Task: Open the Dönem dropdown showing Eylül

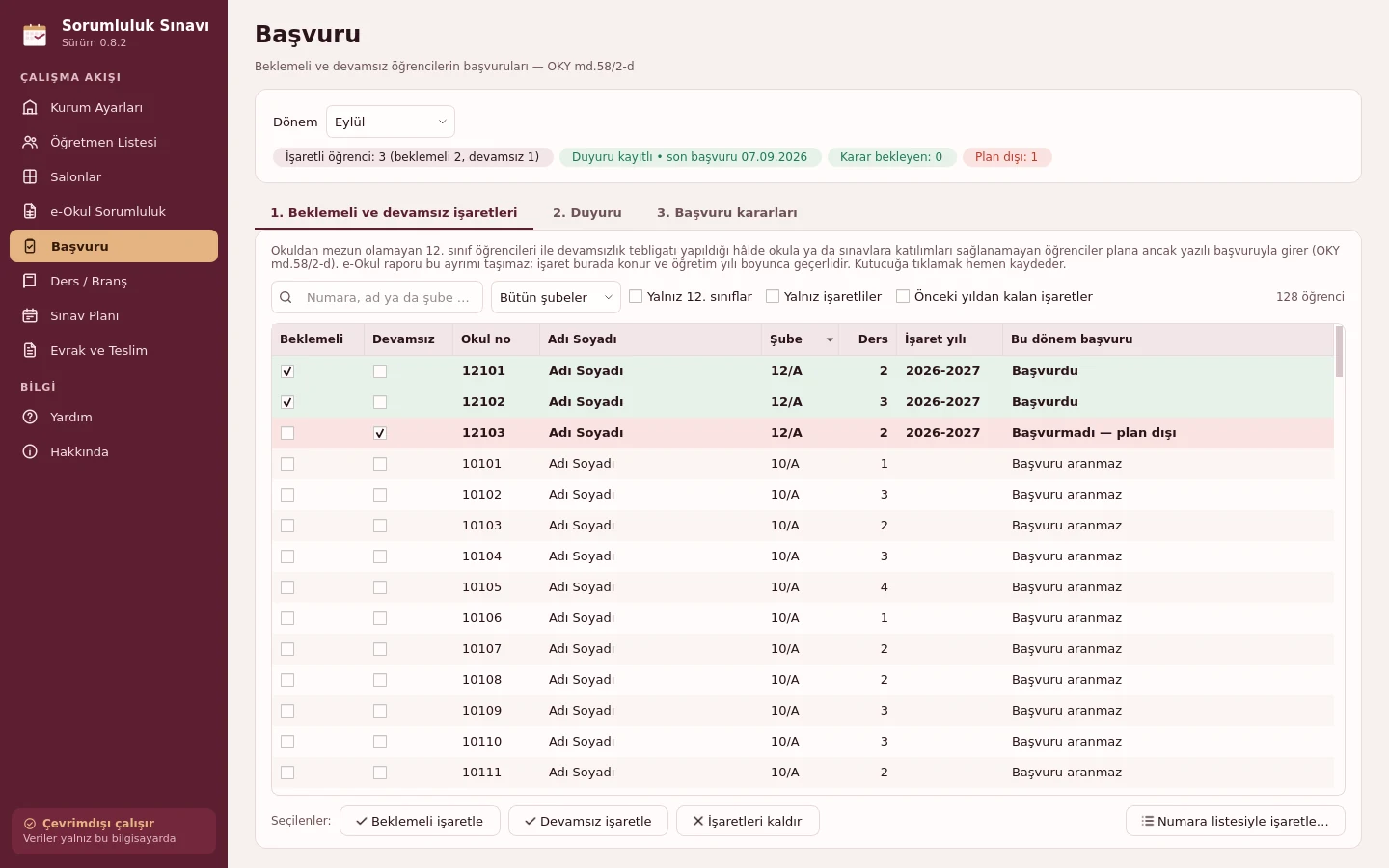Action: 391,122
